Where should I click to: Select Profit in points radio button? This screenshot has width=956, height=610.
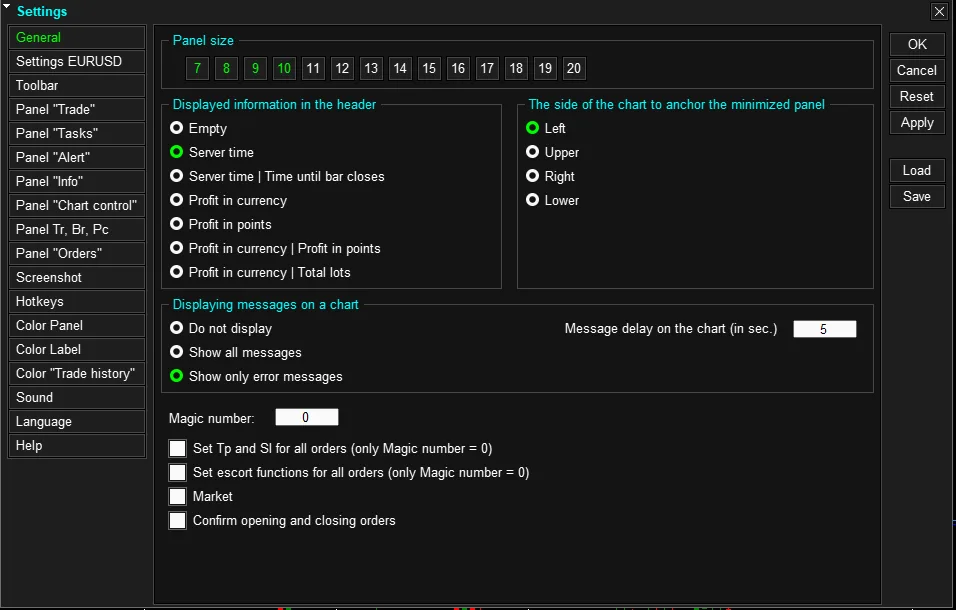click(177, 225)
